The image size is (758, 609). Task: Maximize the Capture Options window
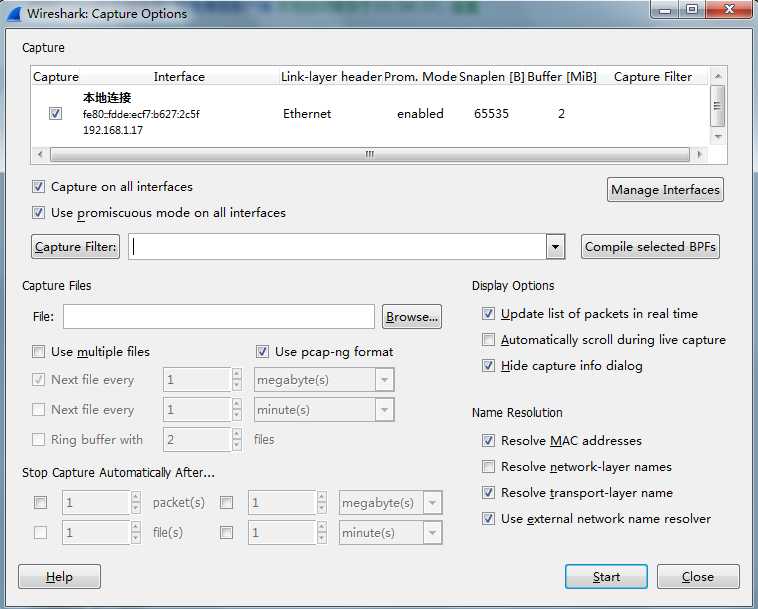[692, 10]
